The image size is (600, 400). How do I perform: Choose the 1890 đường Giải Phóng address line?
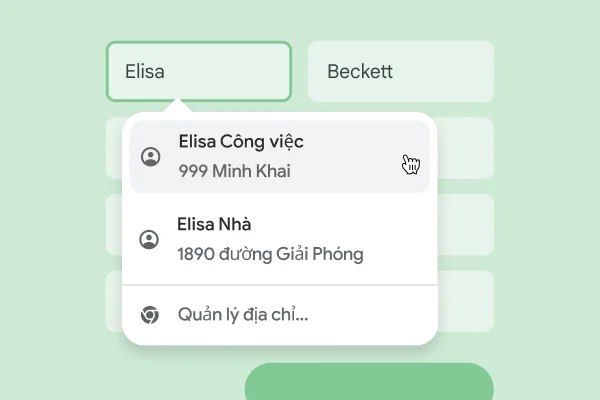click(270, 254)
